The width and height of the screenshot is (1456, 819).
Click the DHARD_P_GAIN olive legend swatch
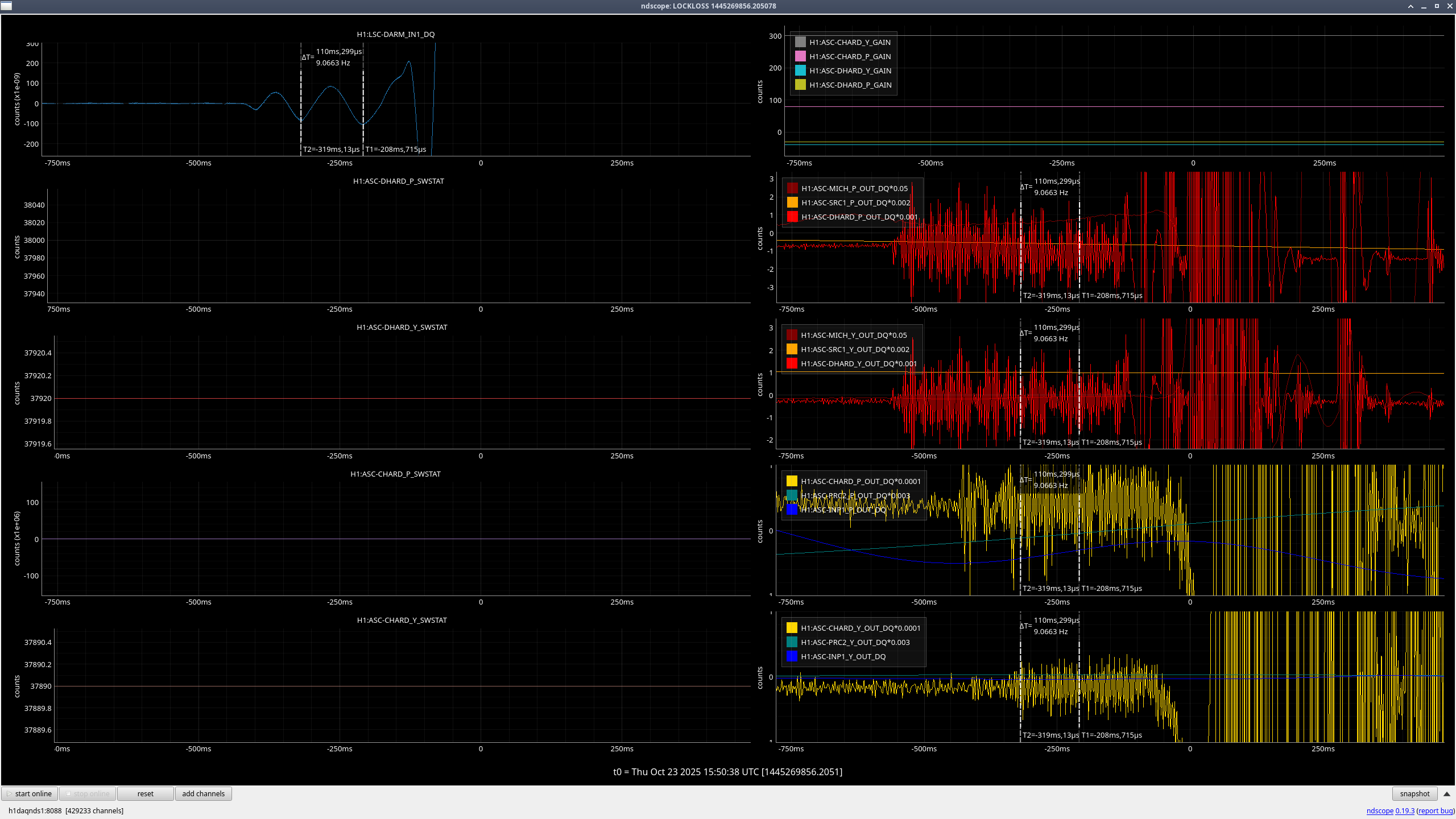[x=800, y=85]
